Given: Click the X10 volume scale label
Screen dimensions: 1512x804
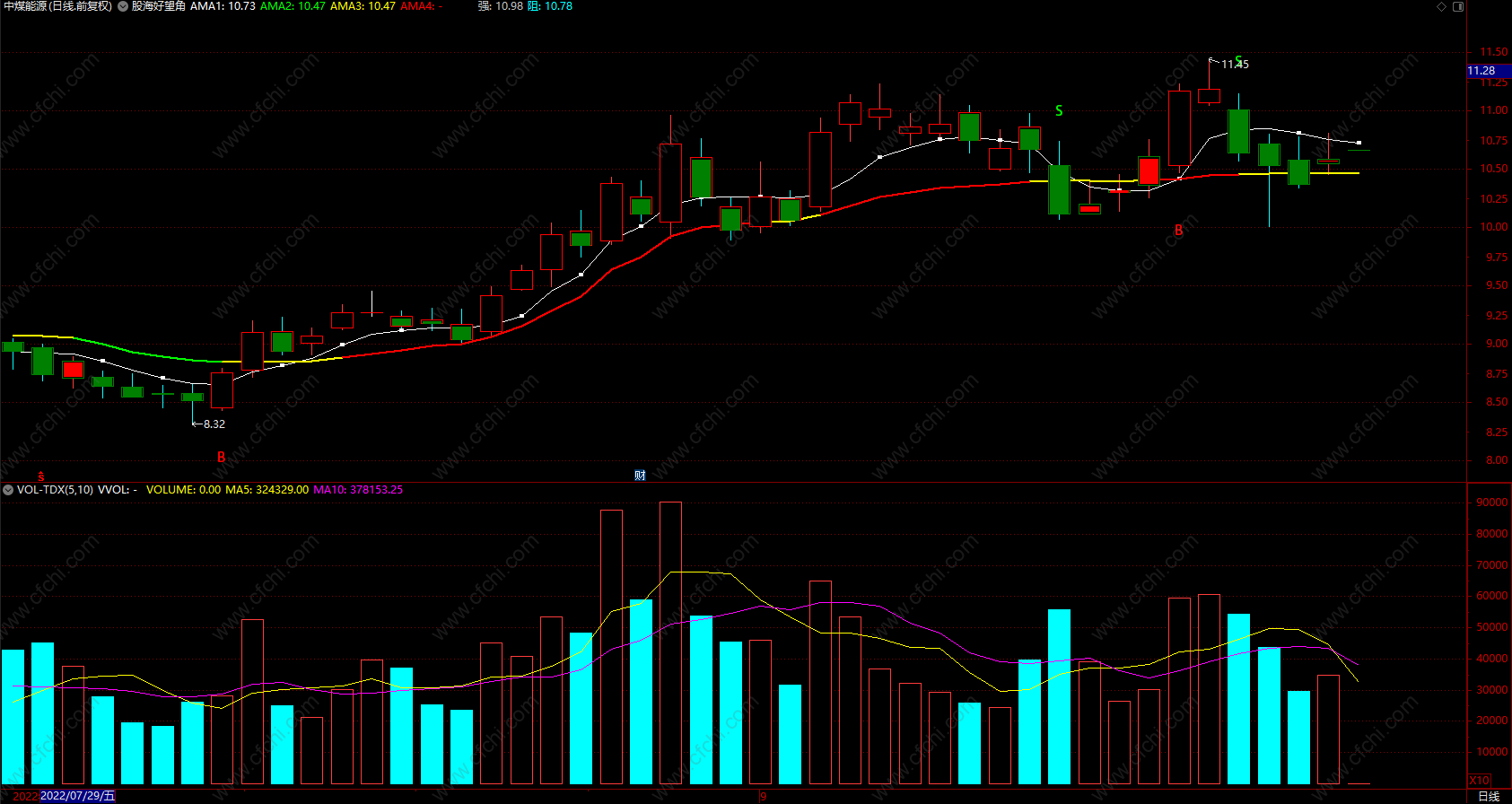Looking at the screenshot, I should pos(1480,781).
